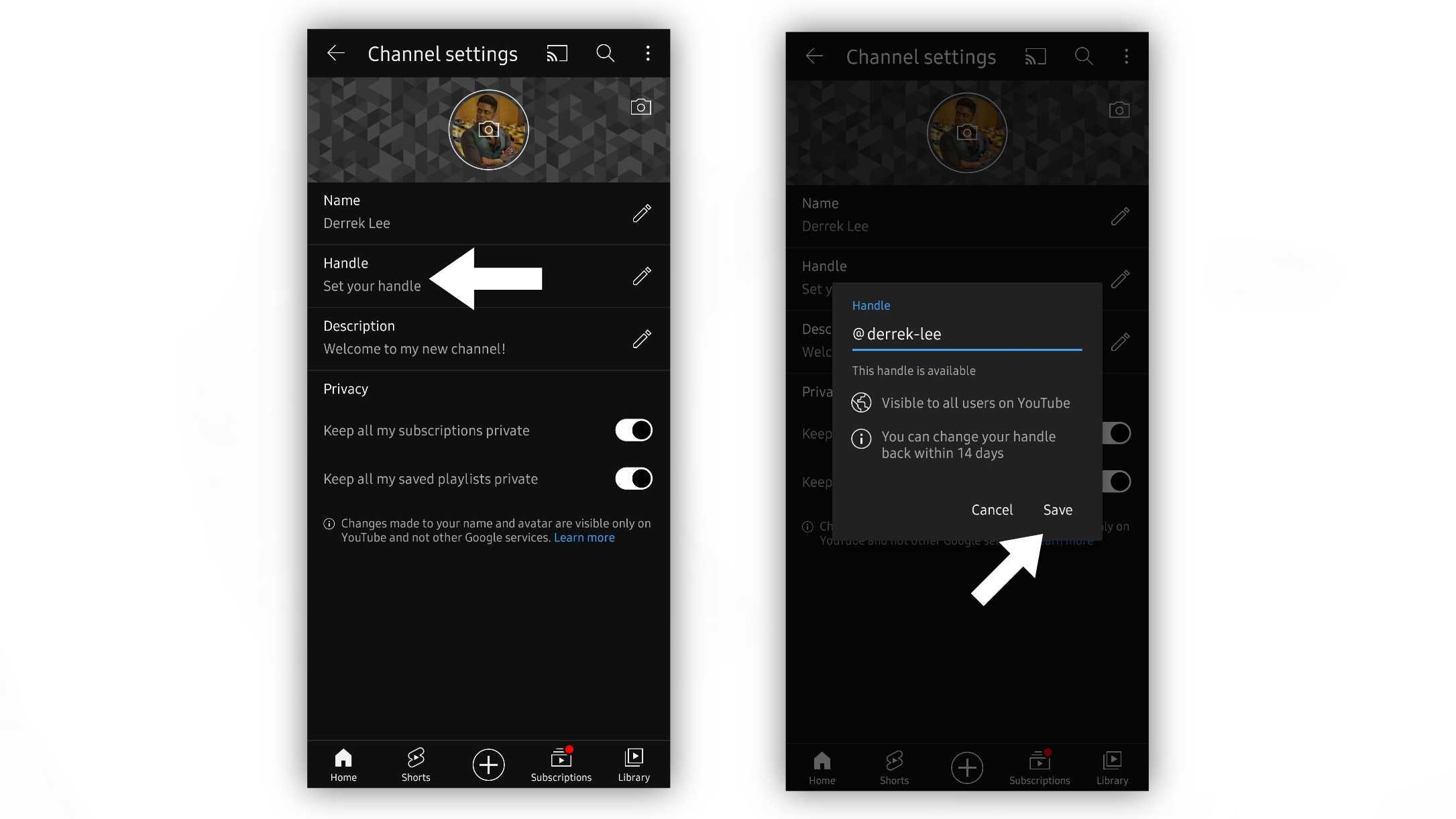Tap the overflow menu icon (three dots)

tap(647, 53)
